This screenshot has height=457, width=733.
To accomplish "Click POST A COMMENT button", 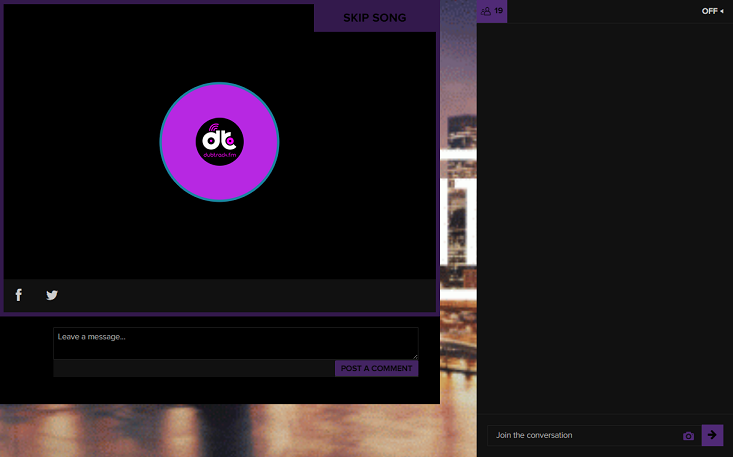I will 376,368.
